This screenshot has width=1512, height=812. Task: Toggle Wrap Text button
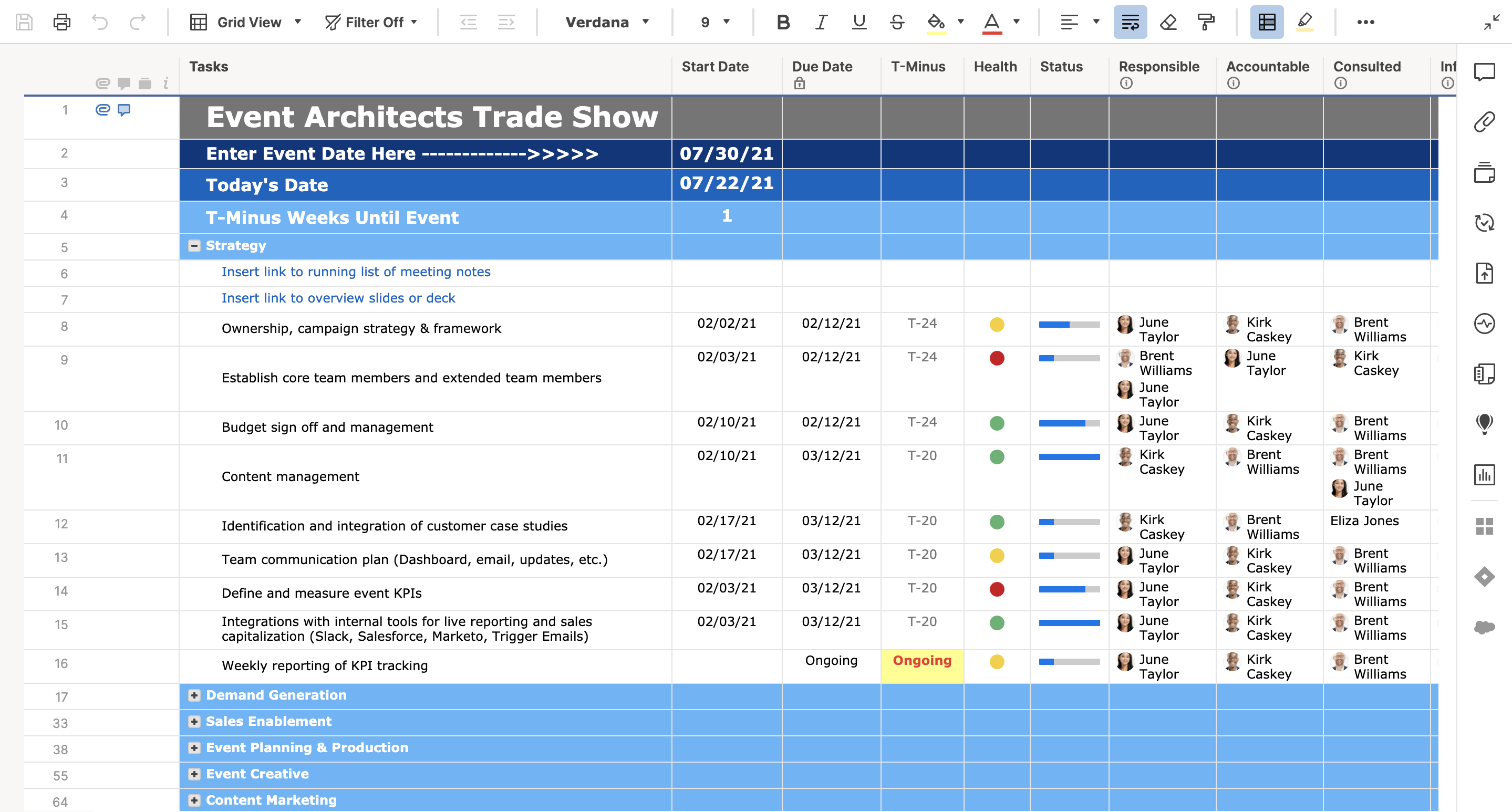pos(1130,22)
